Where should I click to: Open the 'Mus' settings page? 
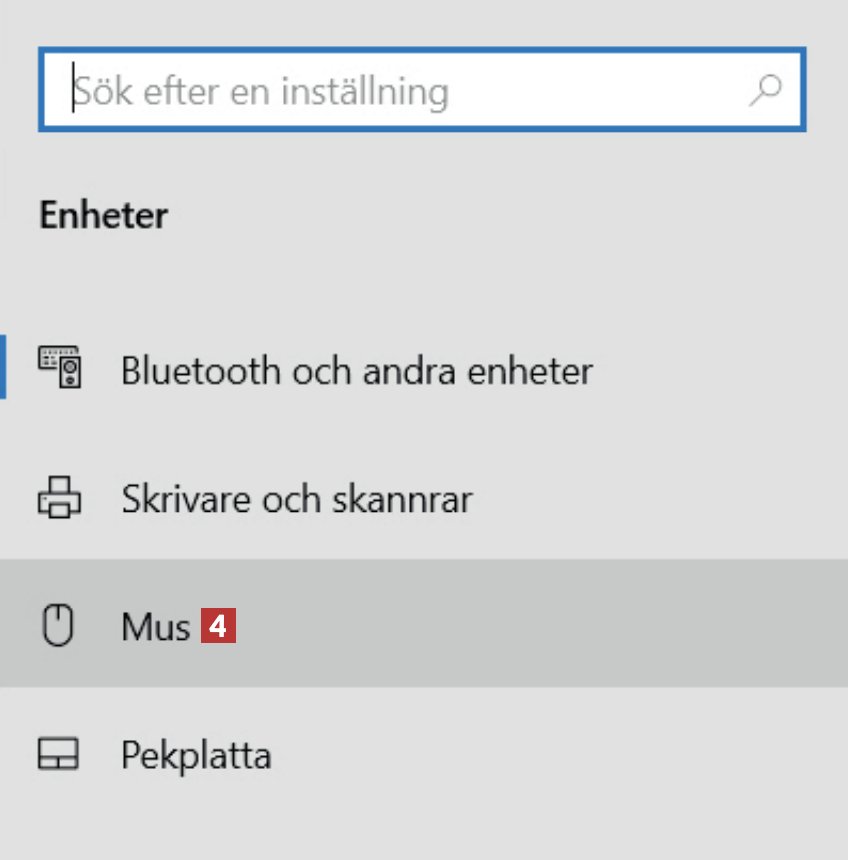155,628
